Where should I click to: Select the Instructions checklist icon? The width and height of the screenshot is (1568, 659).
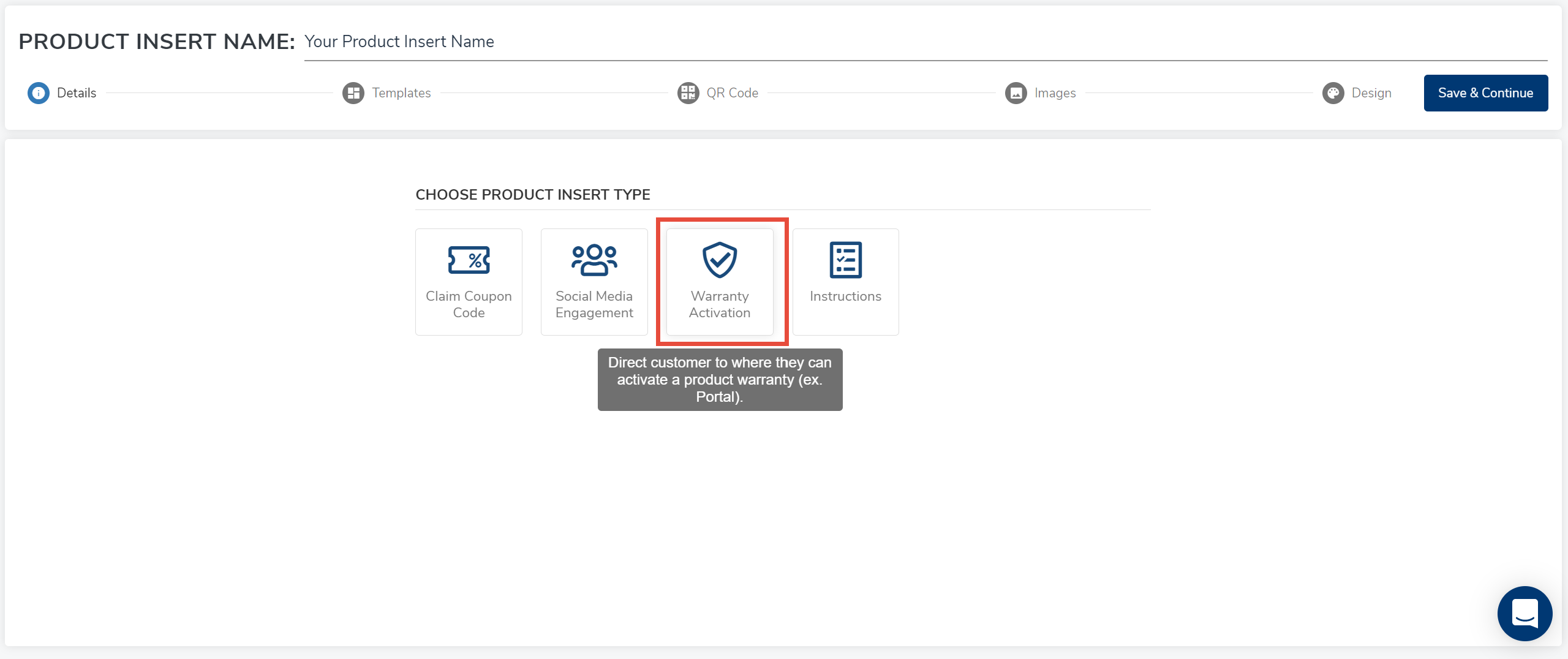tap(845, 260)
